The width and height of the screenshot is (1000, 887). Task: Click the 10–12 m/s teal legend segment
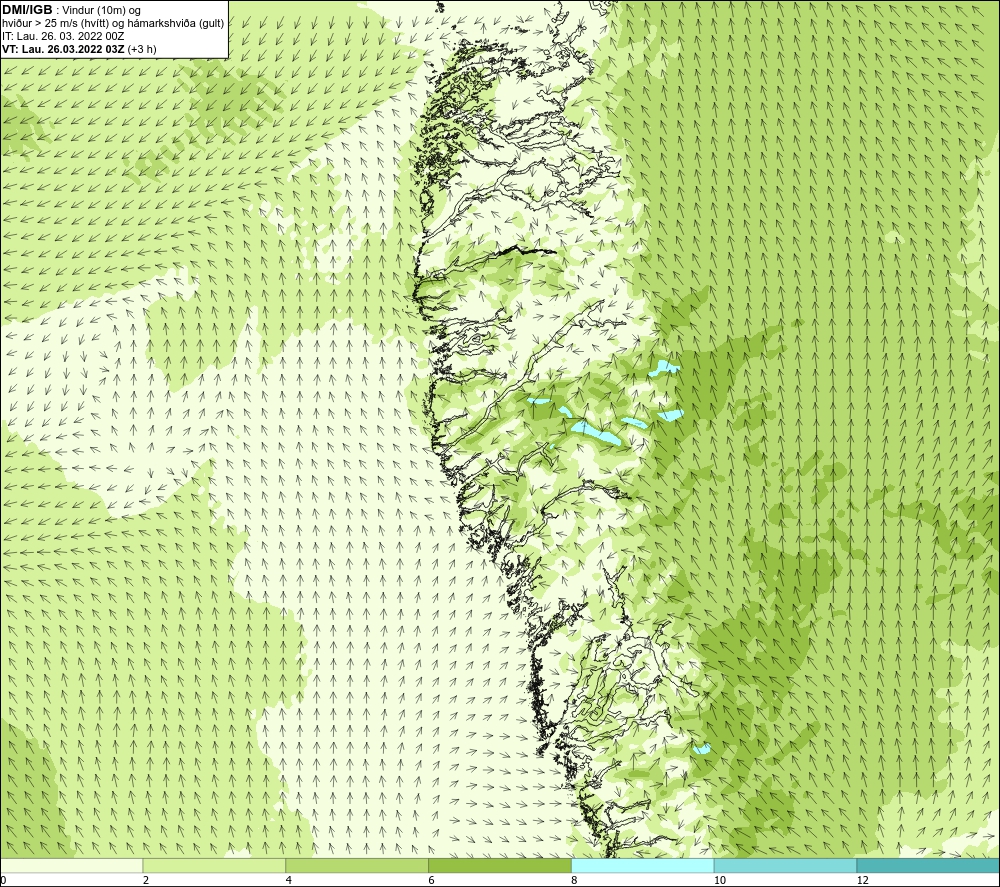[x=786, y=865]
